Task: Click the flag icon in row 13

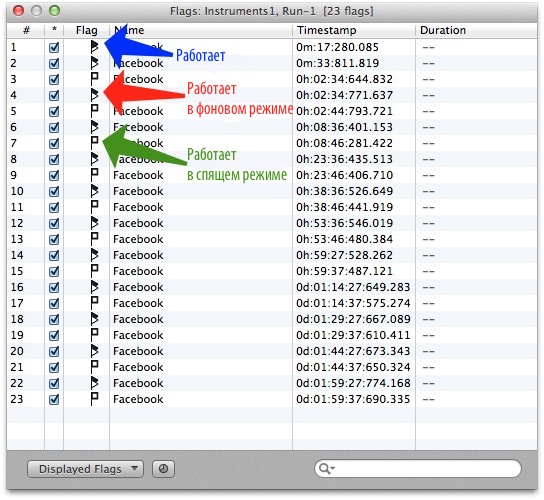Action: point(94,239)
